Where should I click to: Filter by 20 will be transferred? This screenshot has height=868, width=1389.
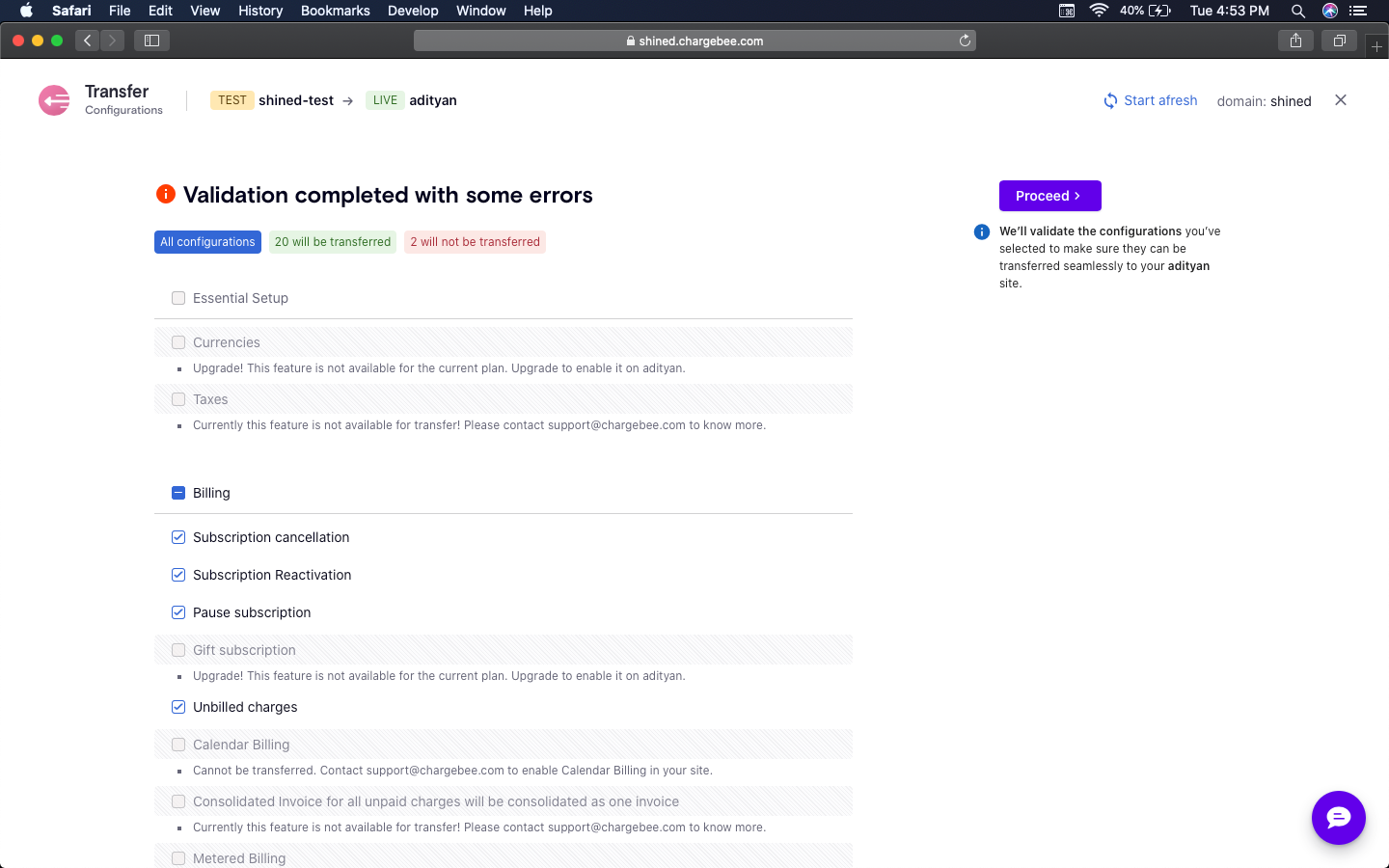coord(333,242)
